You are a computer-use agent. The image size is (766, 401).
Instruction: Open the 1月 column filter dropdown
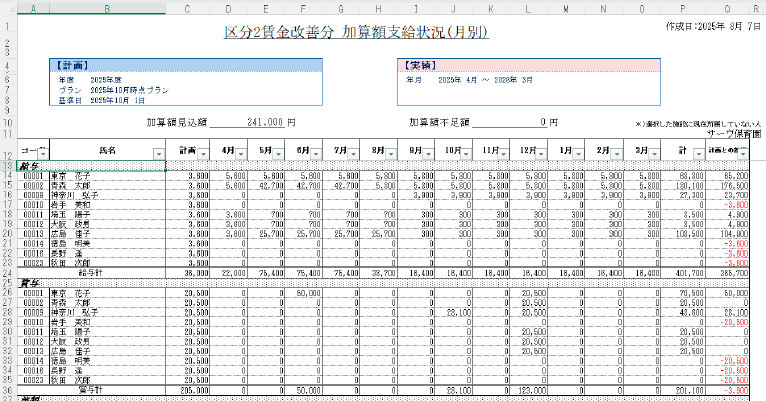(x=579, y=154)
